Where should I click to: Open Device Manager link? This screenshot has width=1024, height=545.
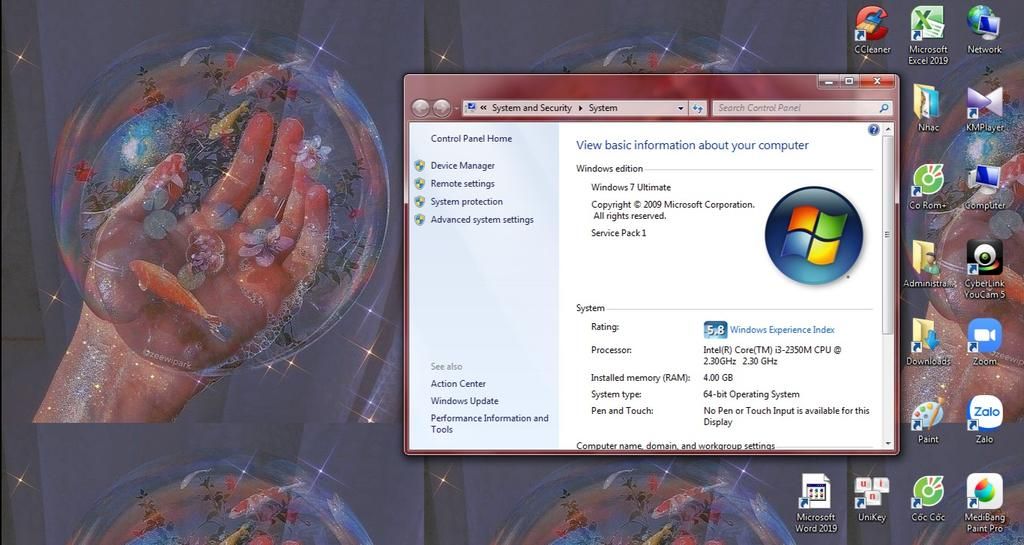[x=462, y=166]
